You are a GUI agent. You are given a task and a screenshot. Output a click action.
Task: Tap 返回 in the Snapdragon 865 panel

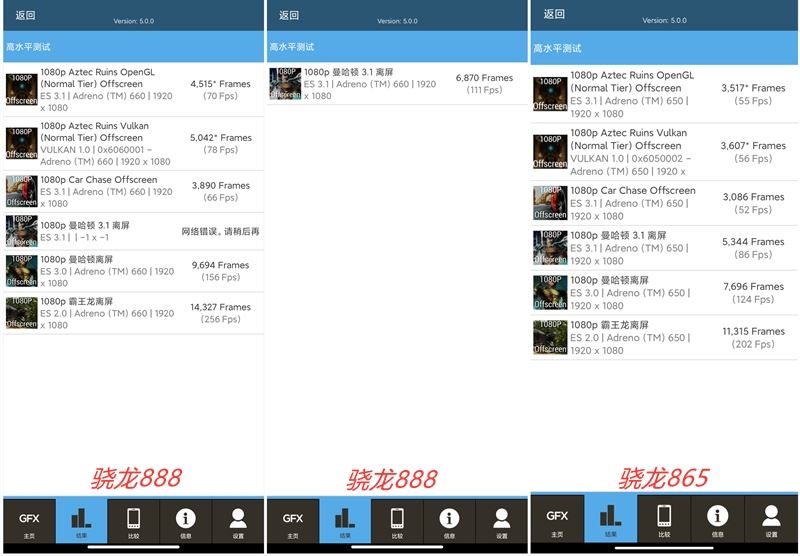[x=554, y=14]
